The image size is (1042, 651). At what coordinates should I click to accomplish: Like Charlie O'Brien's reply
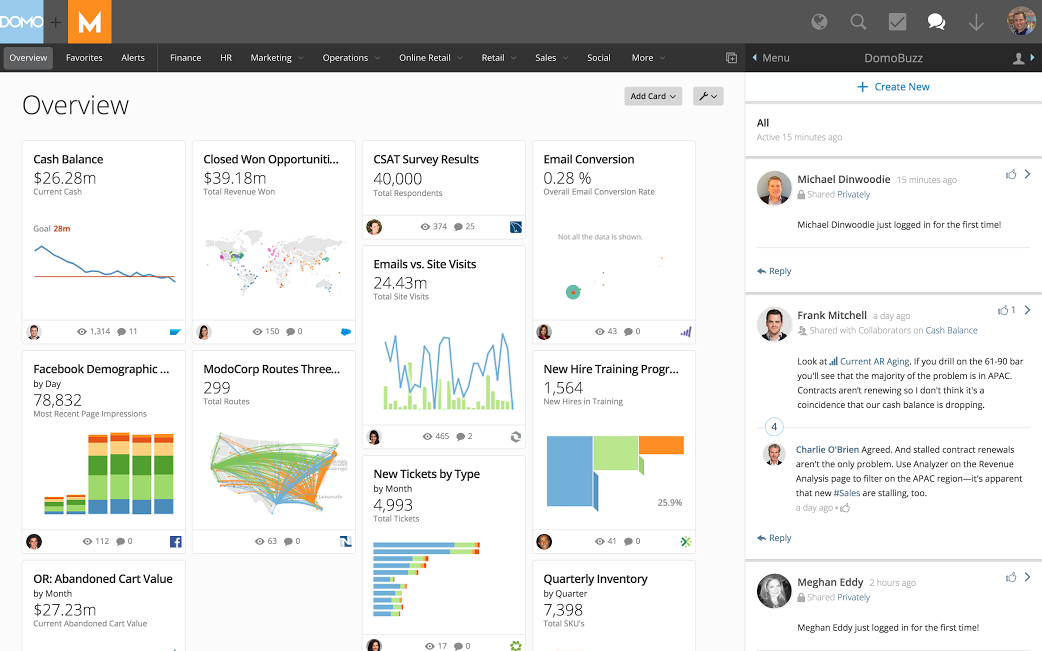(x=845, y=508)
